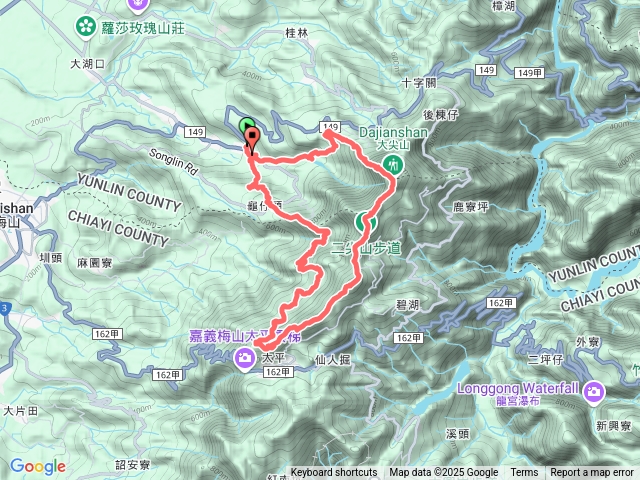640x480 pixels.
Task: Open Keyboard shortcuts
Action: click(334, 473)
